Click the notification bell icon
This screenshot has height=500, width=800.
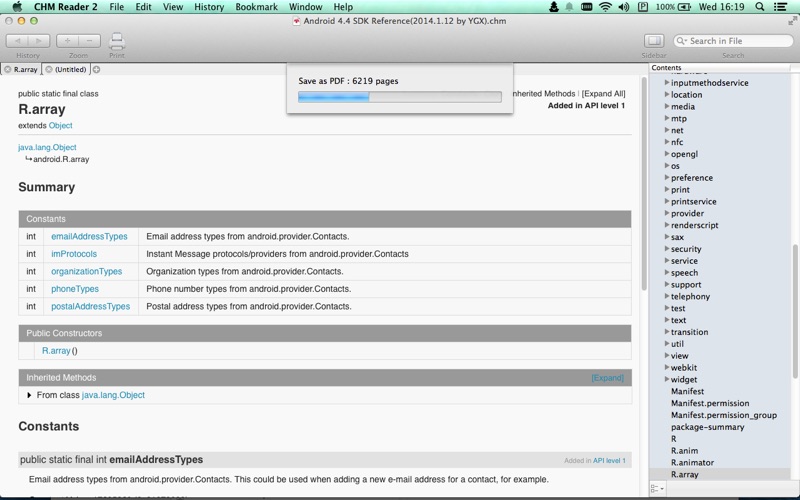pos(569,7)
